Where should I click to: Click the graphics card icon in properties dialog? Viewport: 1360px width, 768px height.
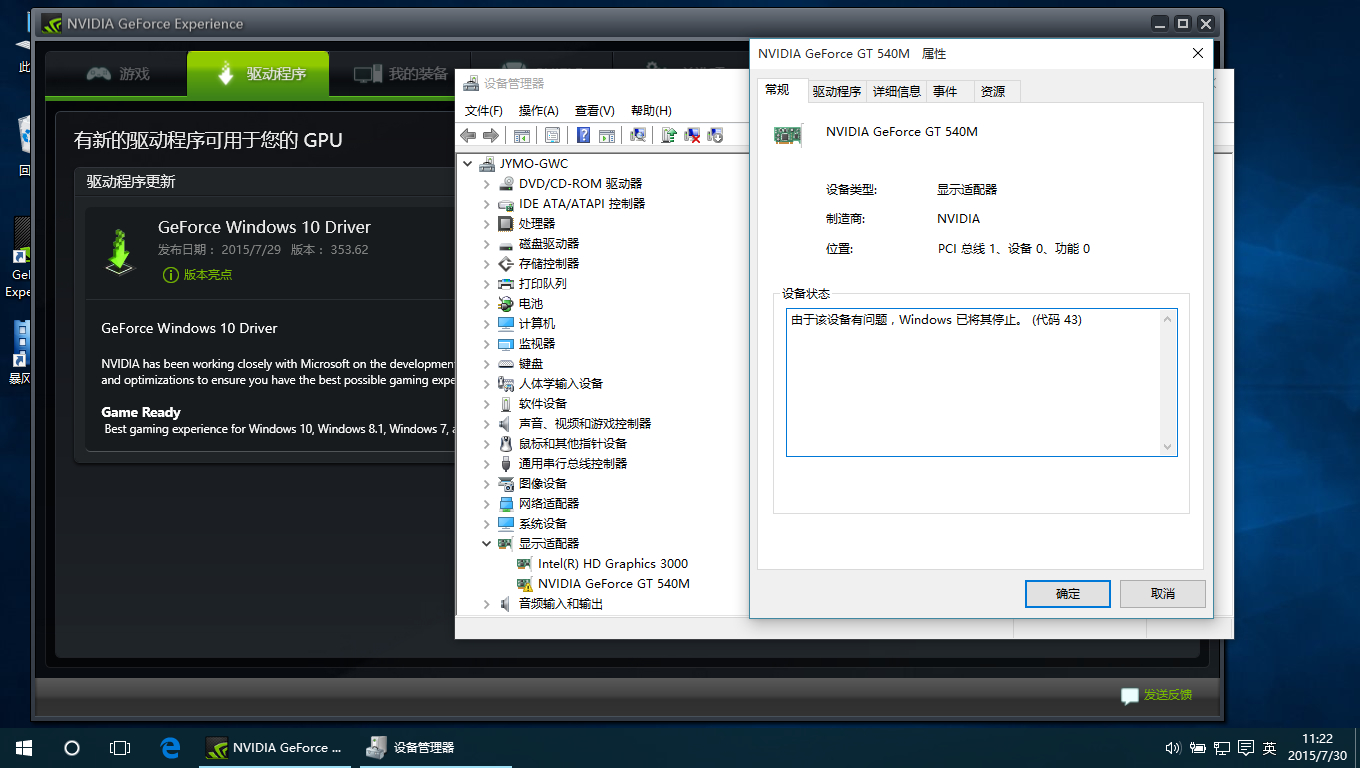pos(788,135)
